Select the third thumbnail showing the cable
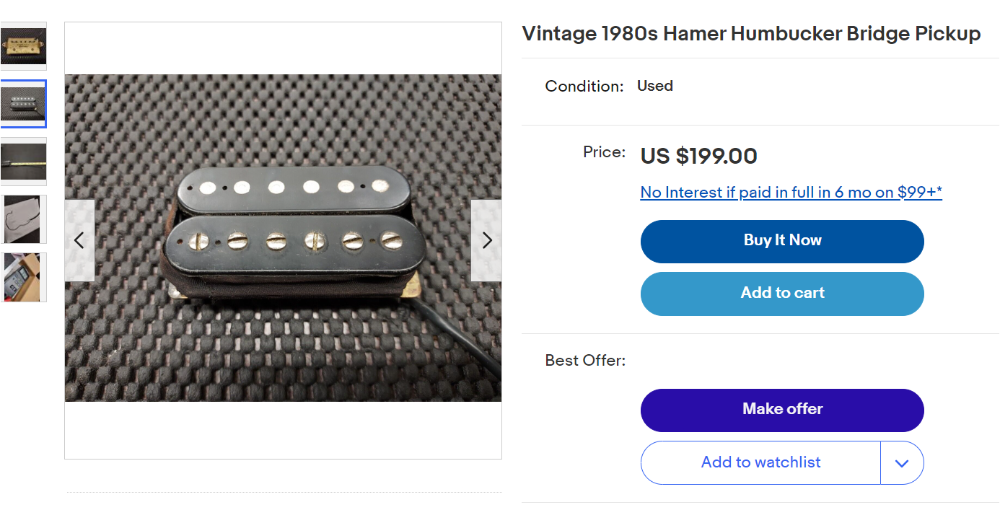 [x=23, y=161]
